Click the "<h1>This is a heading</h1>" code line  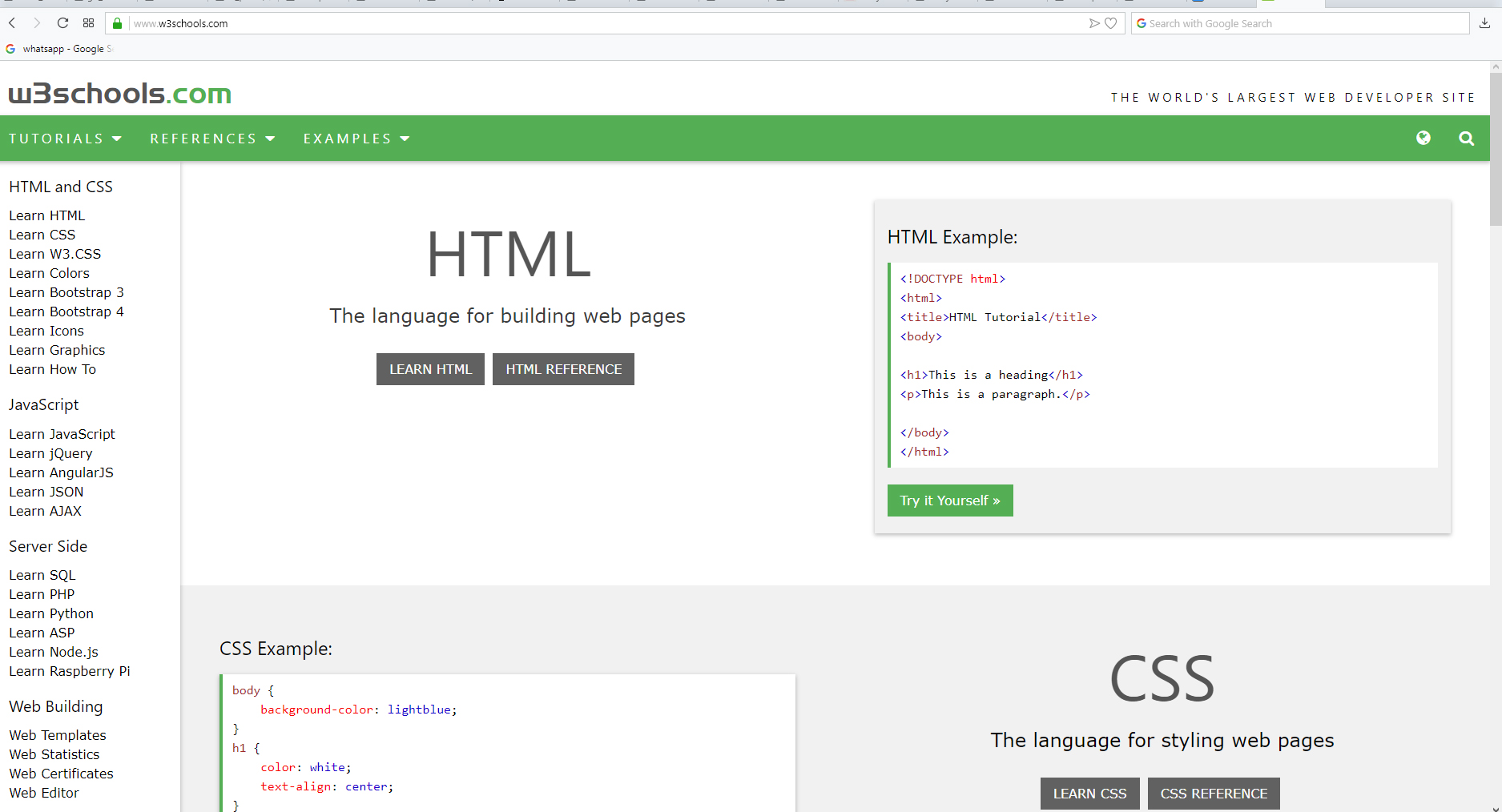(x=991, y=375)
